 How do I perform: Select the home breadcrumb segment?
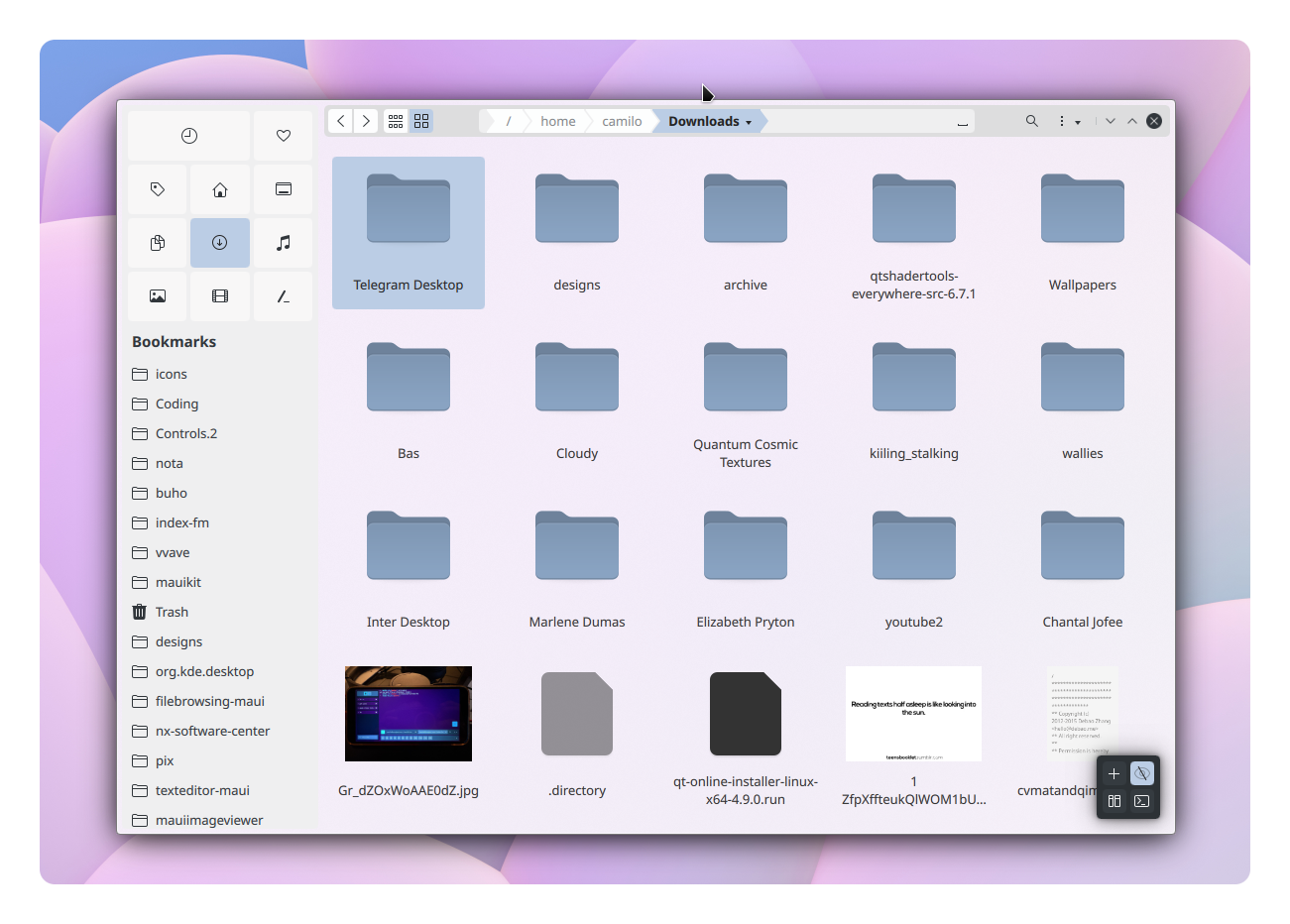pyautogui.click(x=557, y=121)
